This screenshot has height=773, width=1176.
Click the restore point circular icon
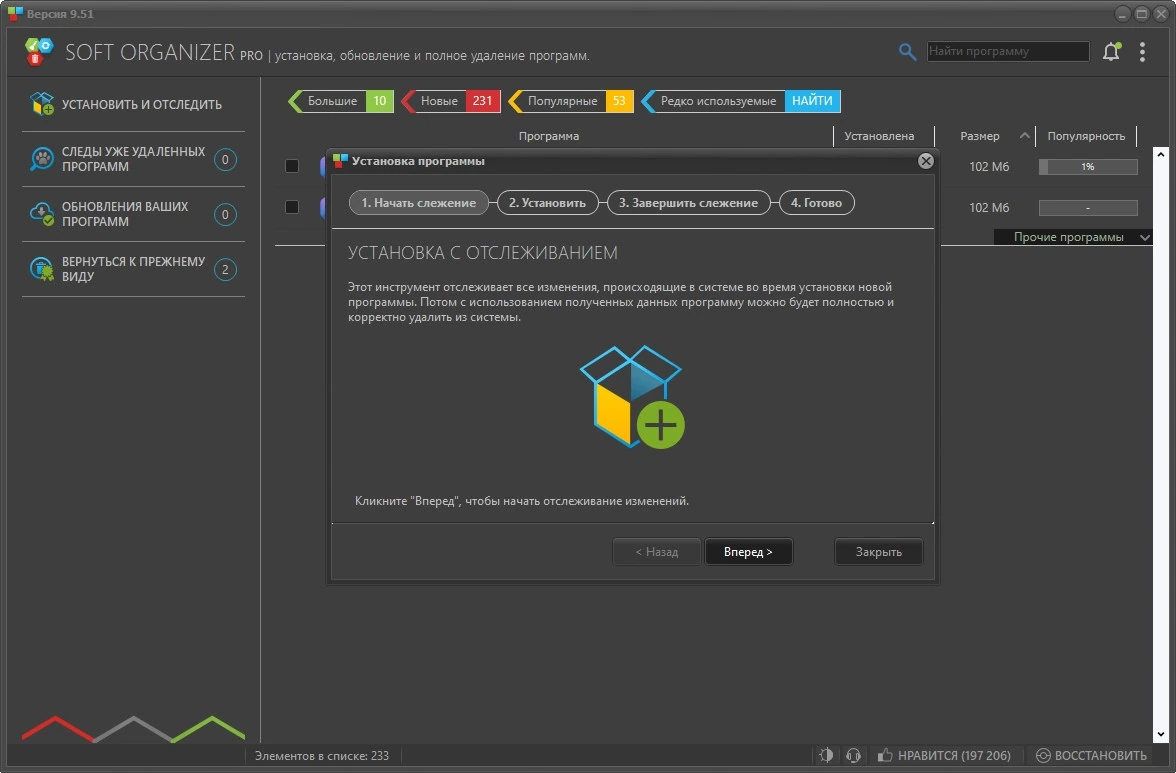pos(1042,755)
